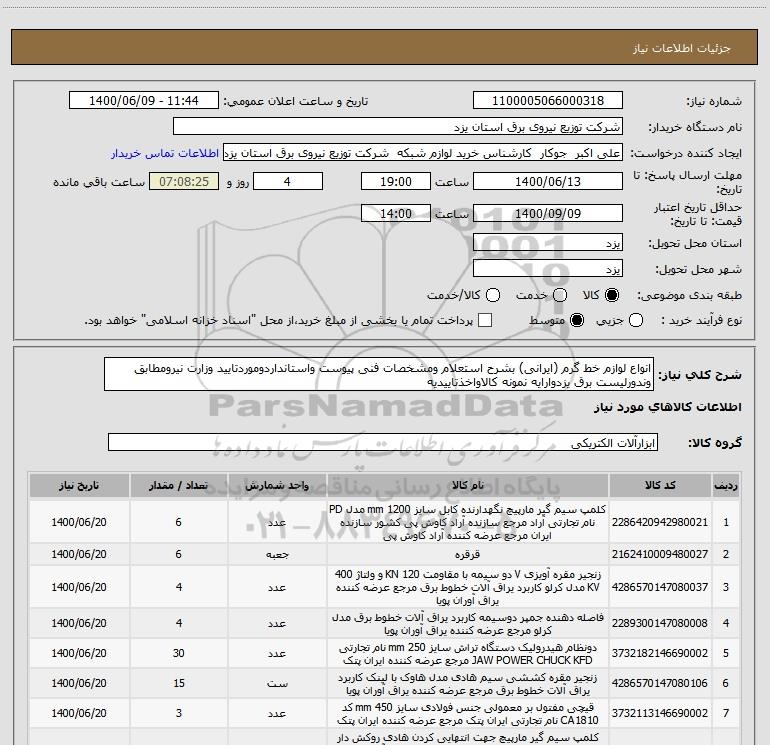770x745 pixels.
Task: Click the گروه کالا field ابزارآلات الکتریکی
Action: tap(383, 442)
